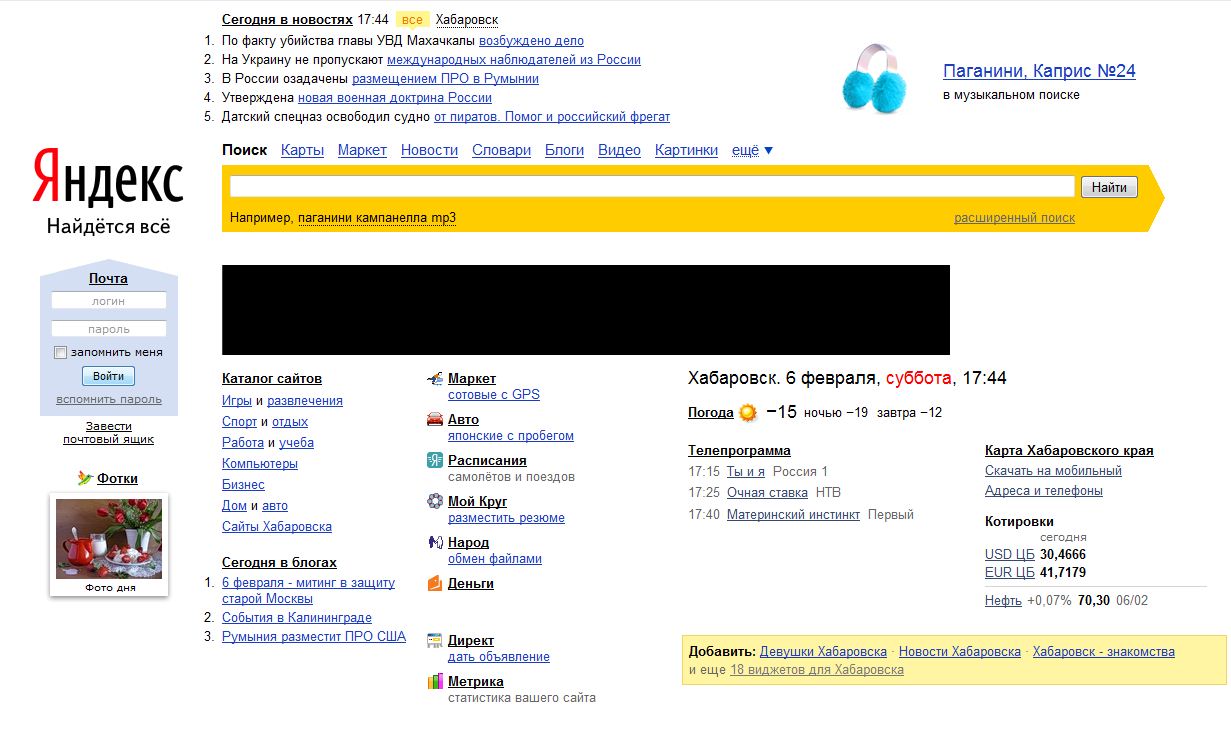Screen dimensions: 1231x752
Task: Click Завести почтовый ящик link
Action: pos(108,433)
